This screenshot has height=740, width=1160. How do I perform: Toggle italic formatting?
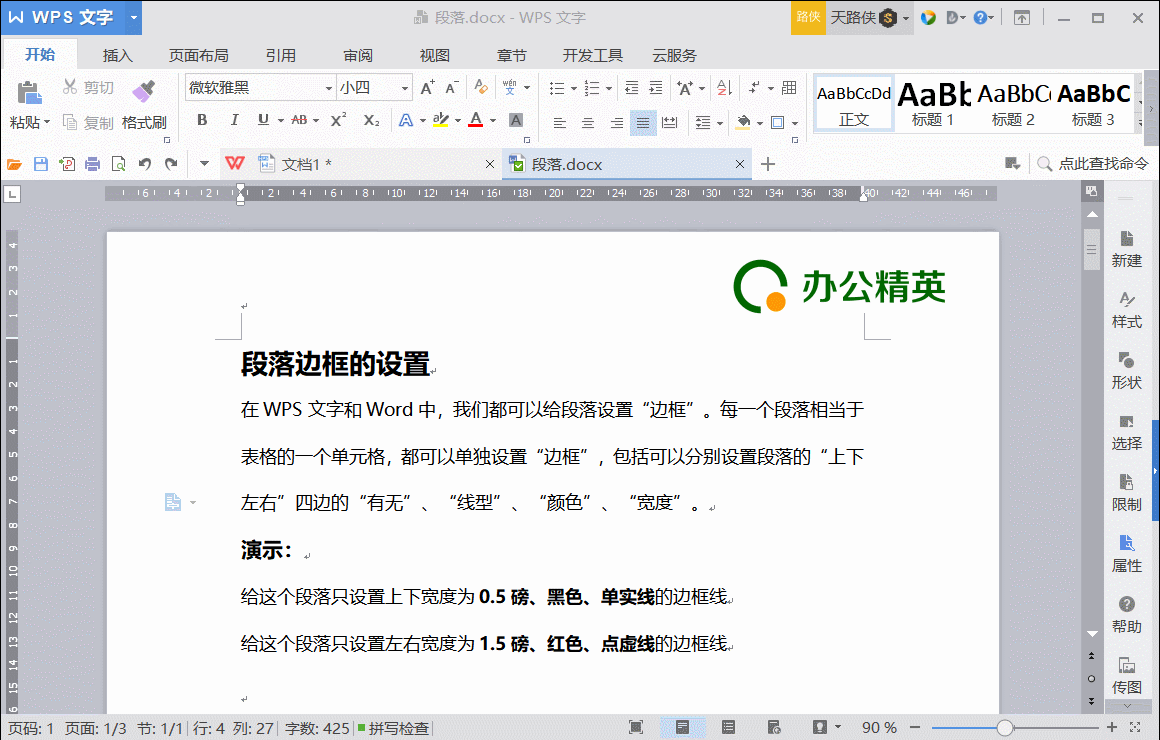click(234, 120)
